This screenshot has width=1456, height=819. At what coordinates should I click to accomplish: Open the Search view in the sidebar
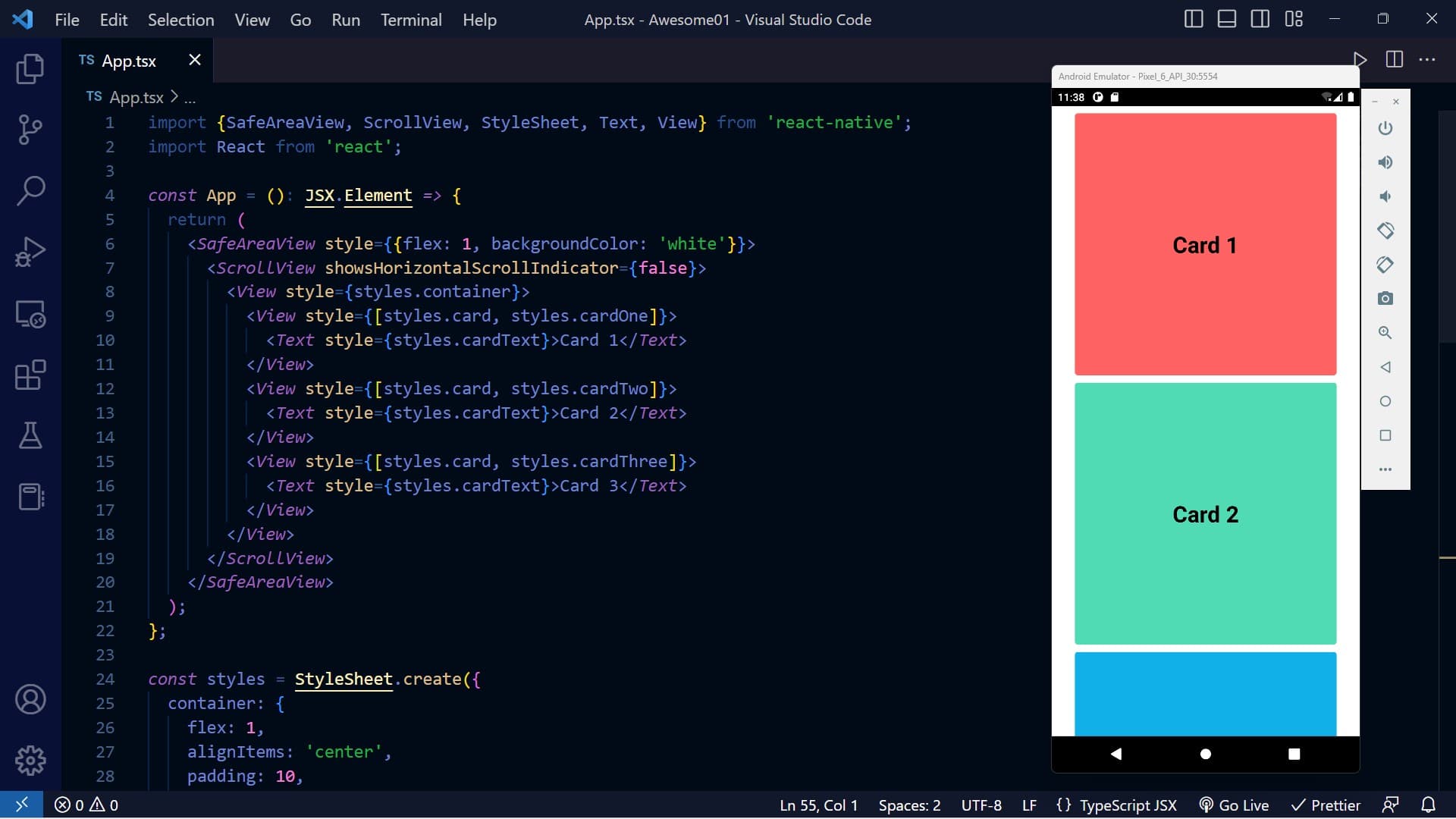point(30,190)
